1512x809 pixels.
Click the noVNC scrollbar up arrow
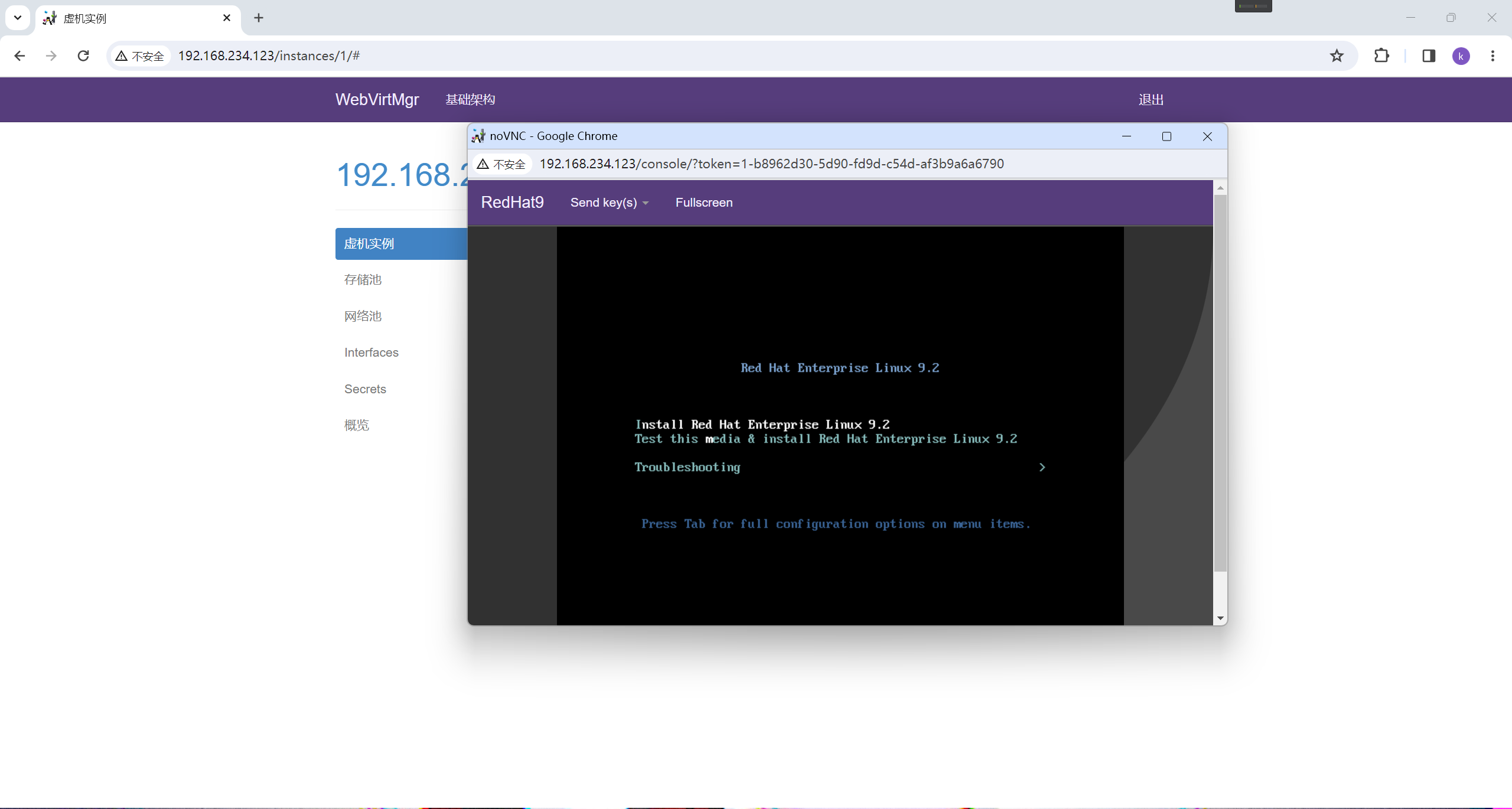coord(1220,188)
